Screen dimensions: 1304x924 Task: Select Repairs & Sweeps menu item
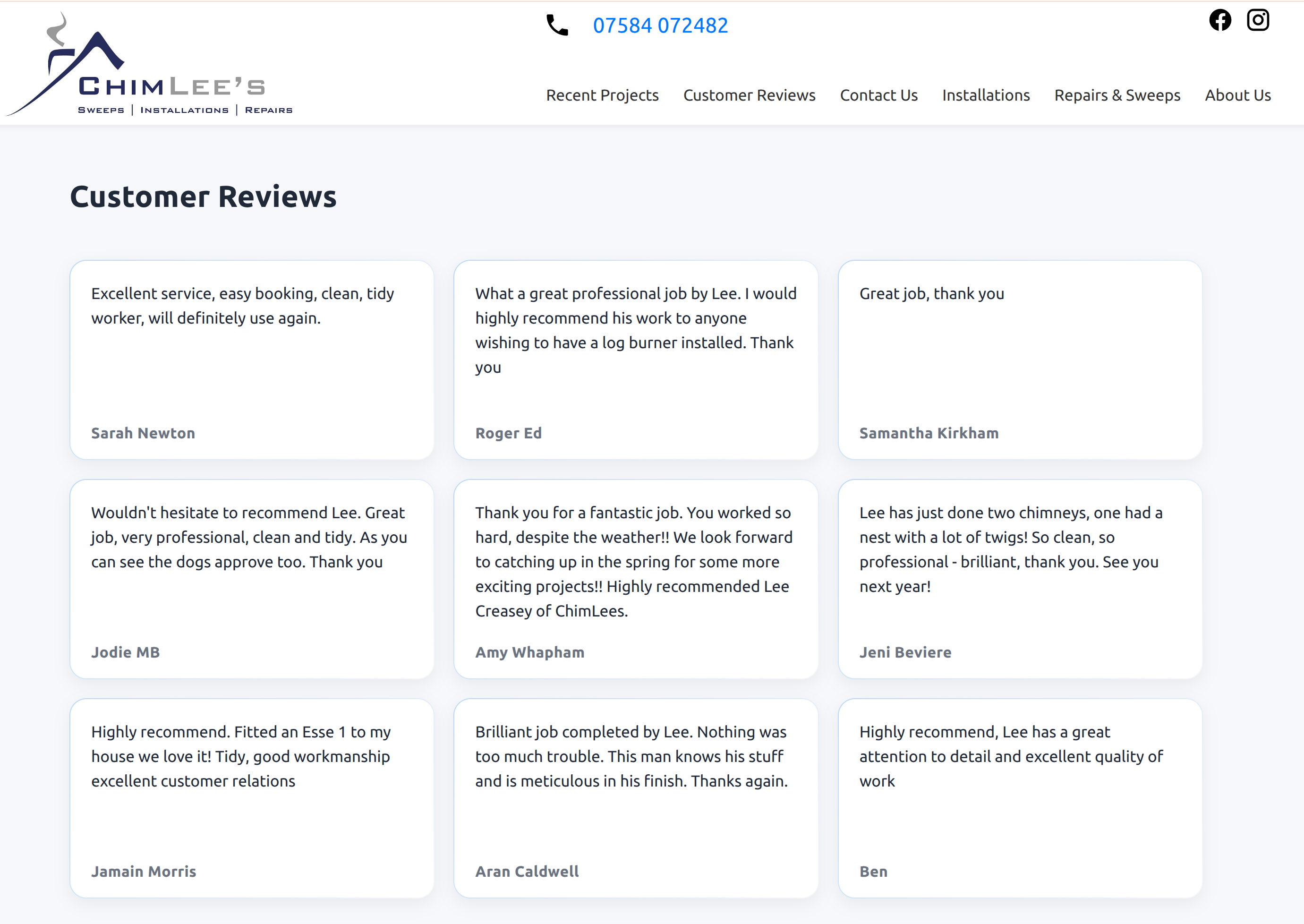1117,95
